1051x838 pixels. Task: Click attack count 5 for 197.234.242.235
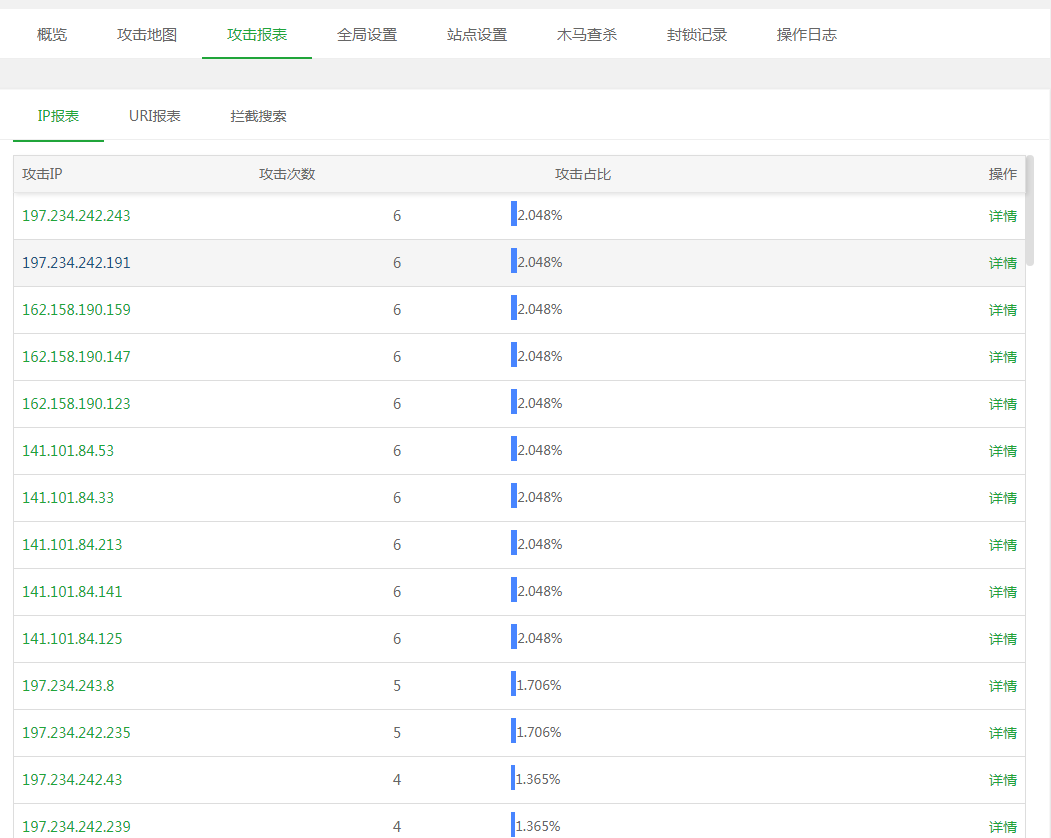(x=397, y=733)
